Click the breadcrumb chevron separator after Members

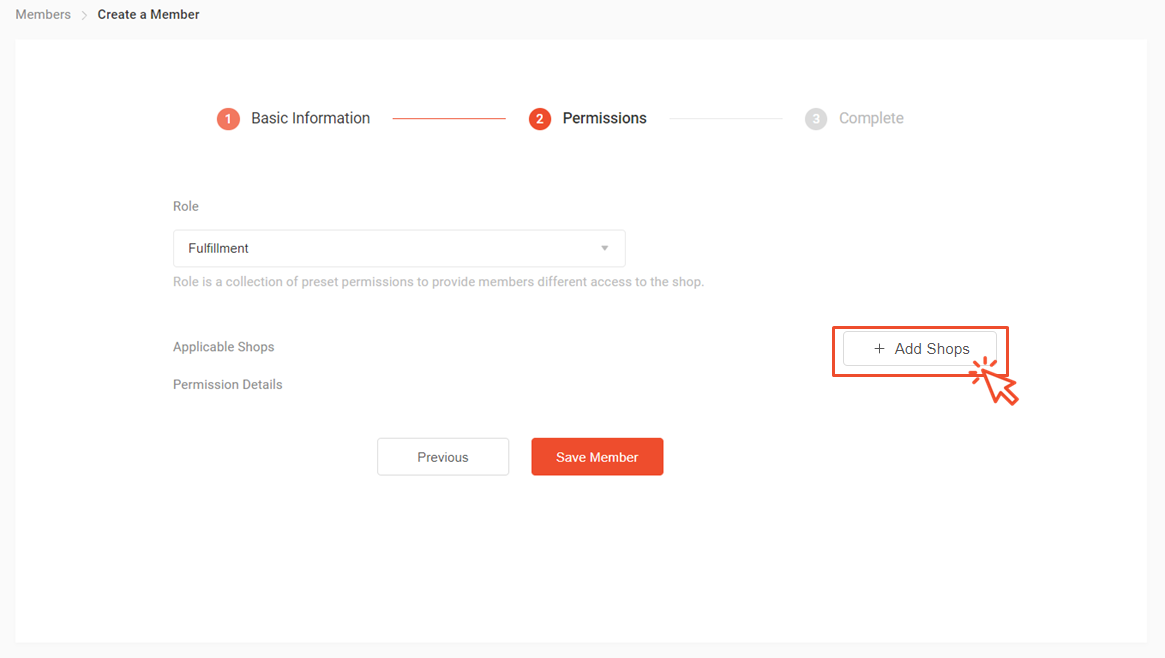[84, 15]
